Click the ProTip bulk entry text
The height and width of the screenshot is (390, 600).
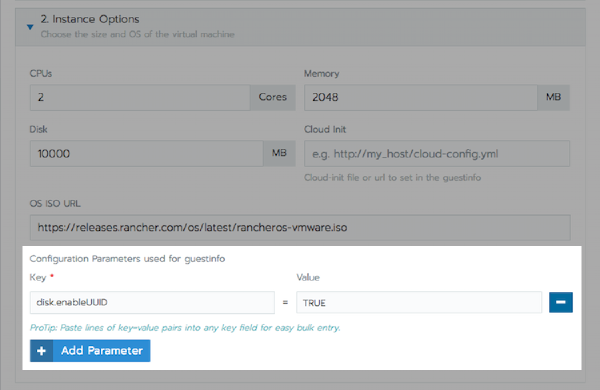tap(185, 328)
